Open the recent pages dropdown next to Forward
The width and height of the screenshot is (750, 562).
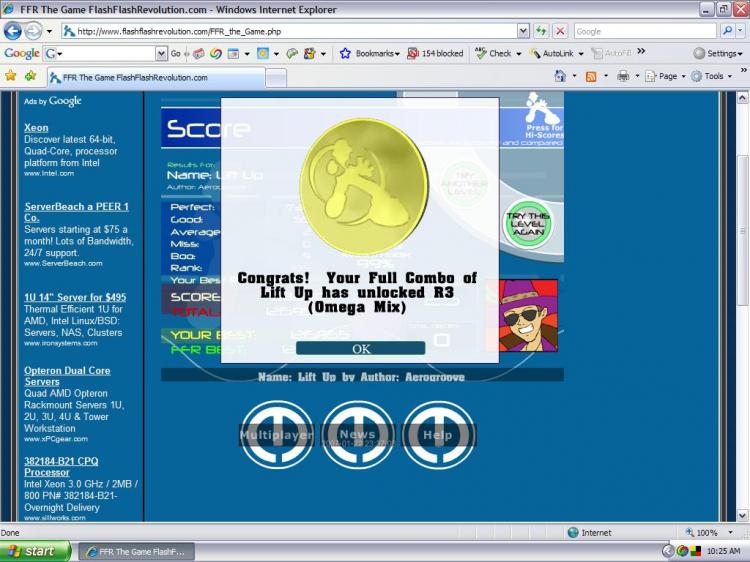pyautogui.click(x=49, y=32)
